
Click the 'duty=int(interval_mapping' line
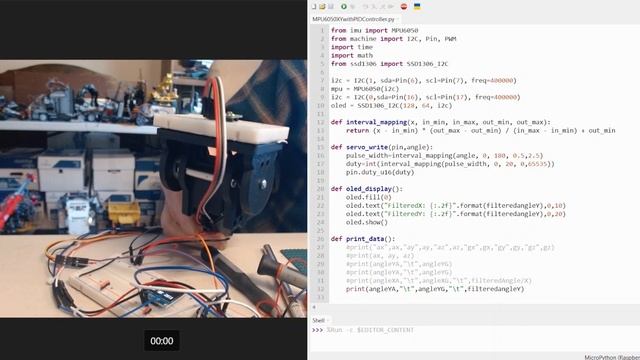point(450,164)
